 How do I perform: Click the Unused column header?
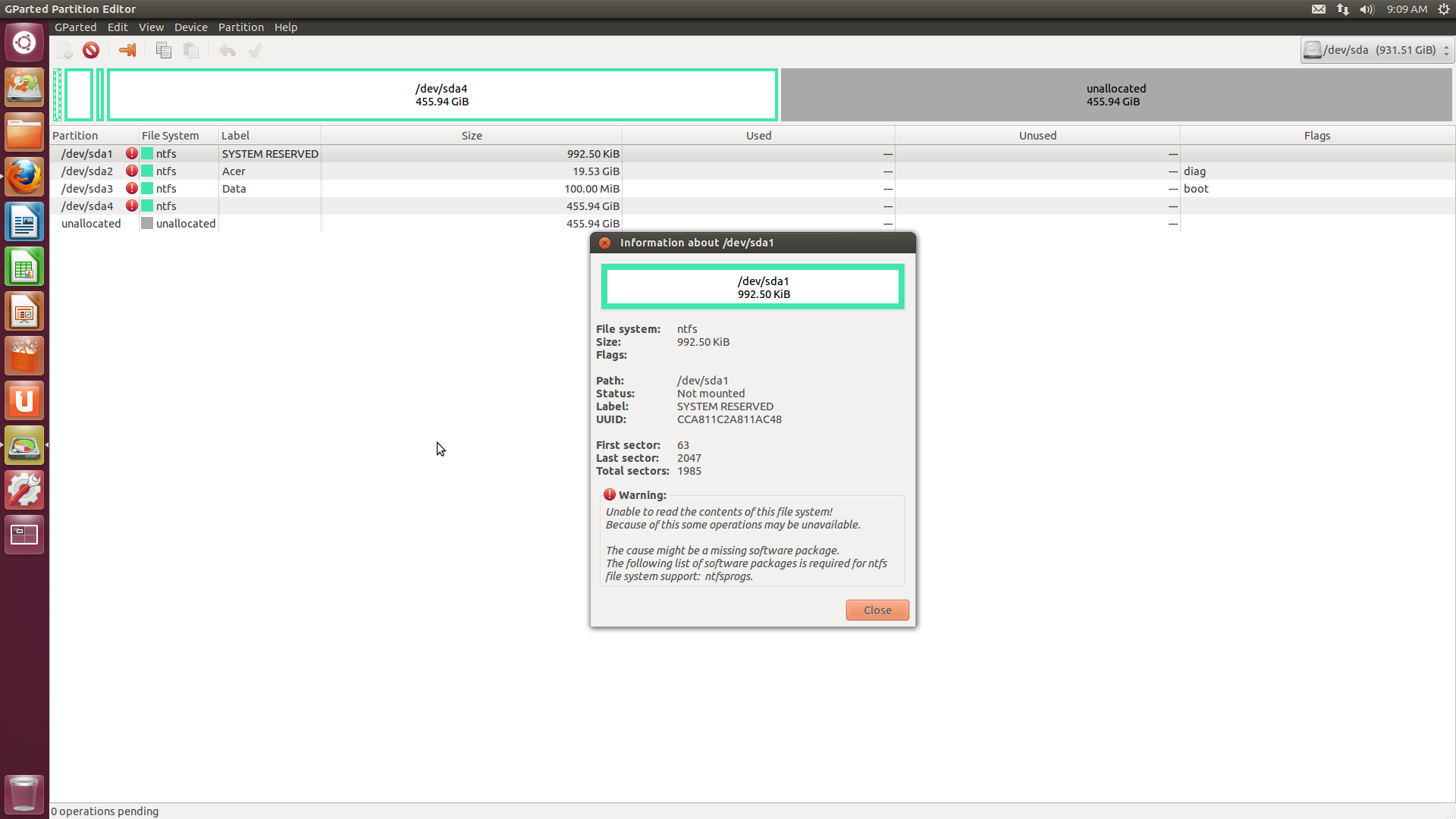point(1037,136)
